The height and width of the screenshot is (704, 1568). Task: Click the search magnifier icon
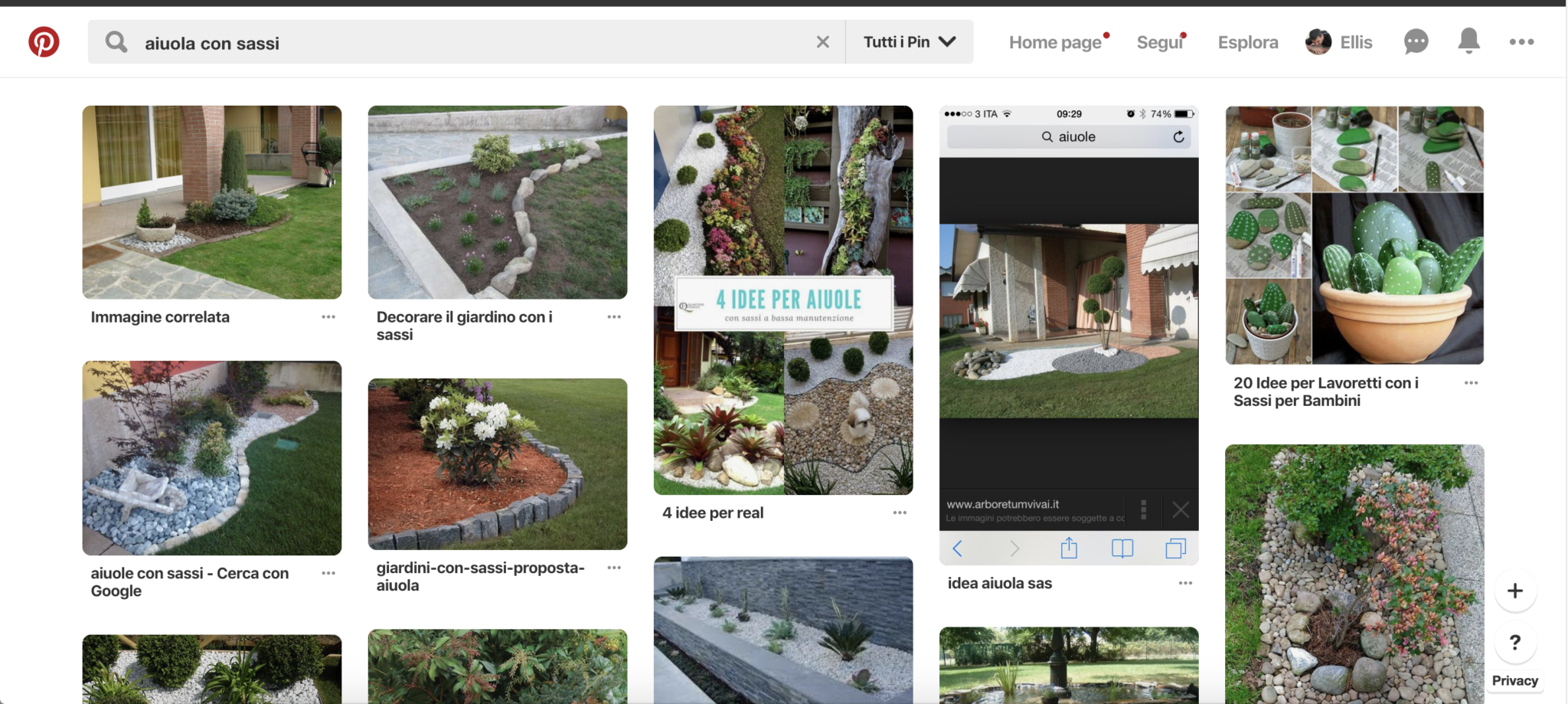[116, 42]
